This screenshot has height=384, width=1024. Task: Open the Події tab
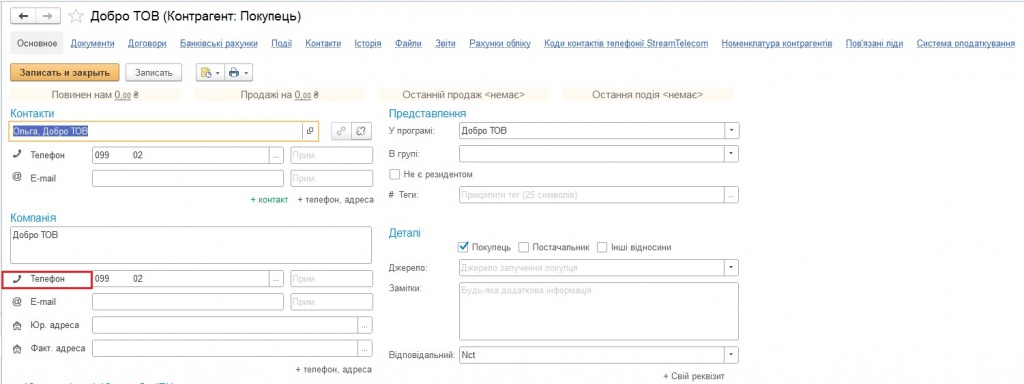point(281,44)
